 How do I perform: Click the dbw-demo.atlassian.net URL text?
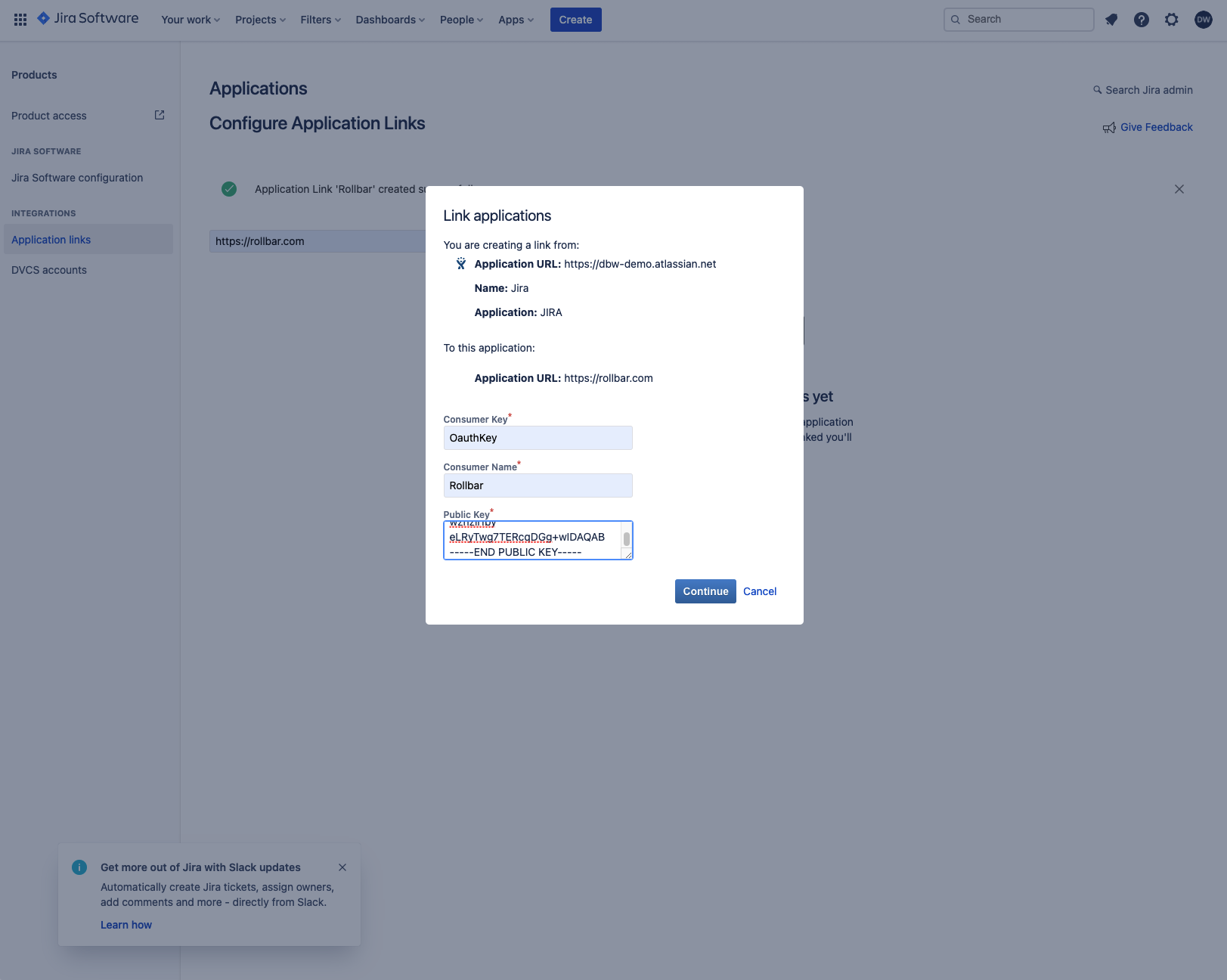tap(640, 264)
